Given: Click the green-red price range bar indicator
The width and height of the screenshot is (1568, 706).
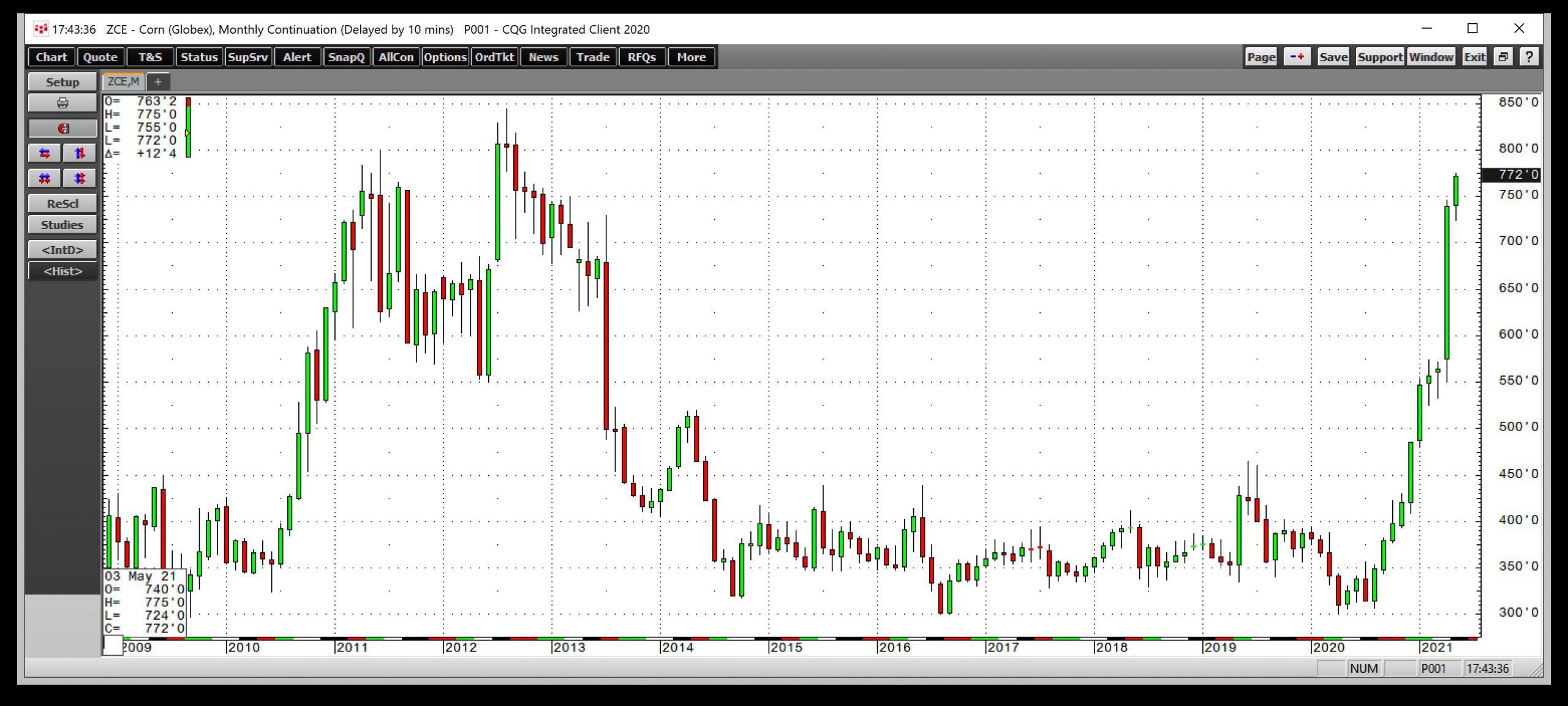Looking at the screenshot, I should (x=188, y=127).
